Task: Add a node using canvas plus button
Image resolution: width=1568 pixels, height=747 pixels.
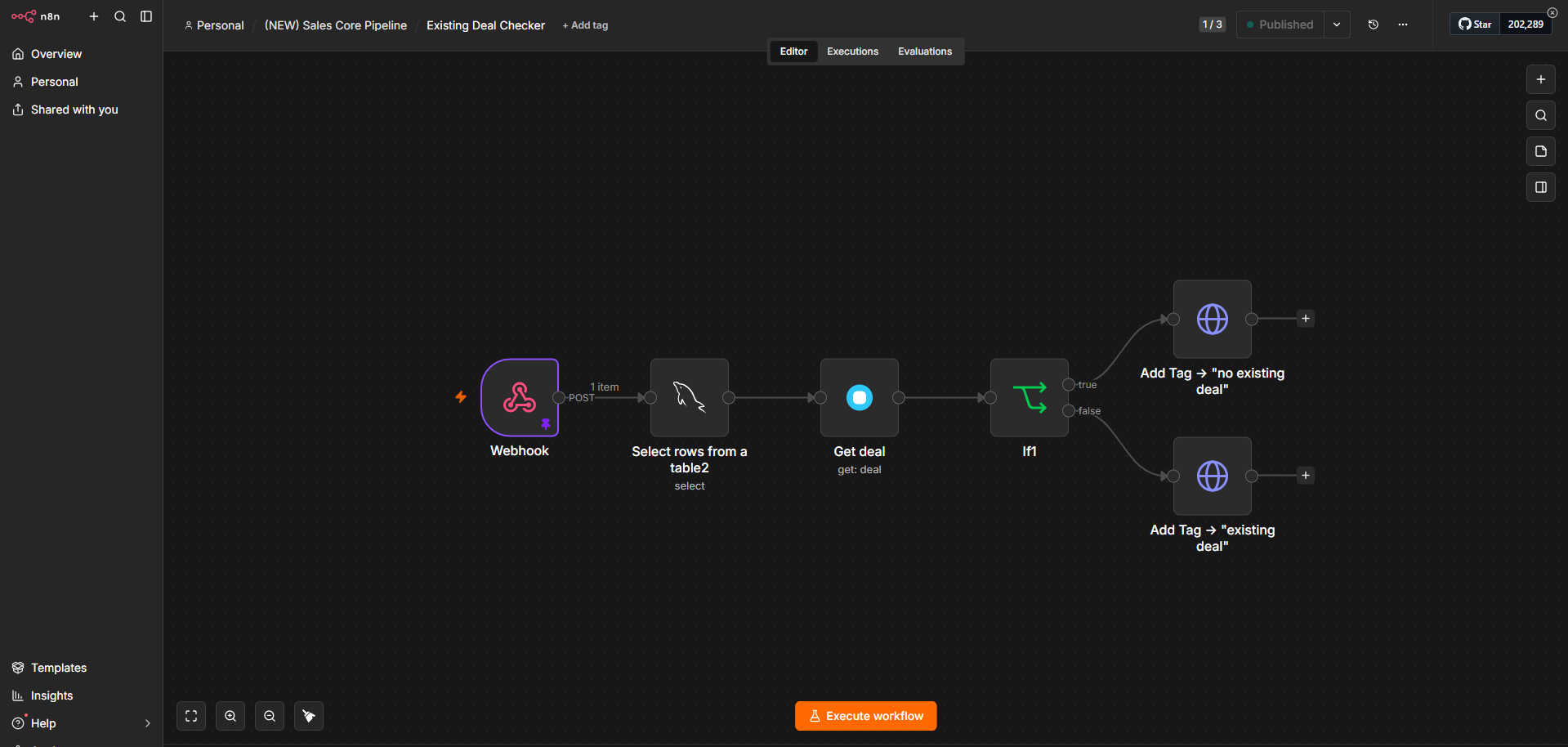Action: point(1541,79)
